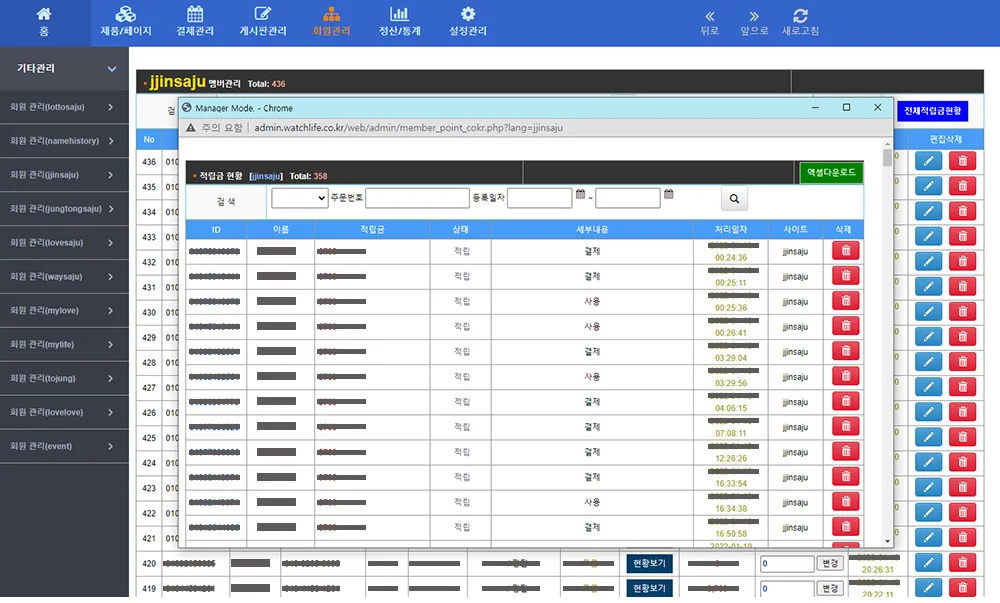Open the search type dropdown in popup
This screenshot has width=1000, height=603.
click(x=299, y=198)
